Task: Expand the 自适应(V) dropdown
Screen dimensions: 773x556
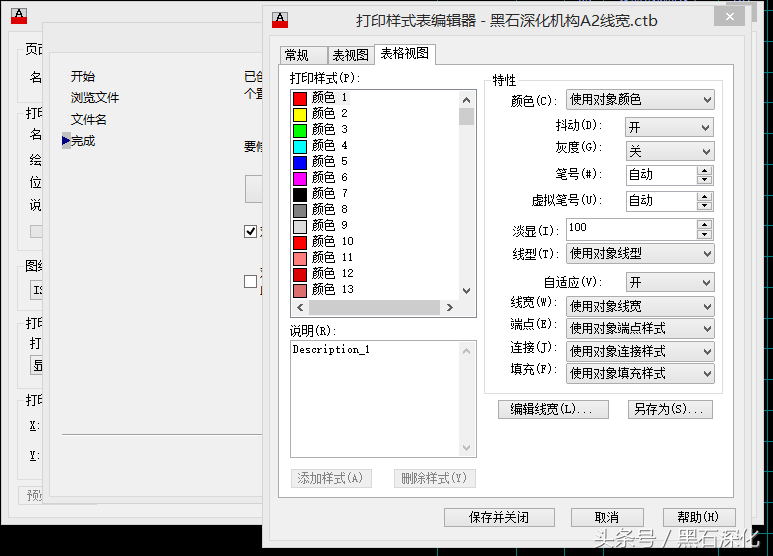Action: pyautogui.click(x=669, y=282)
